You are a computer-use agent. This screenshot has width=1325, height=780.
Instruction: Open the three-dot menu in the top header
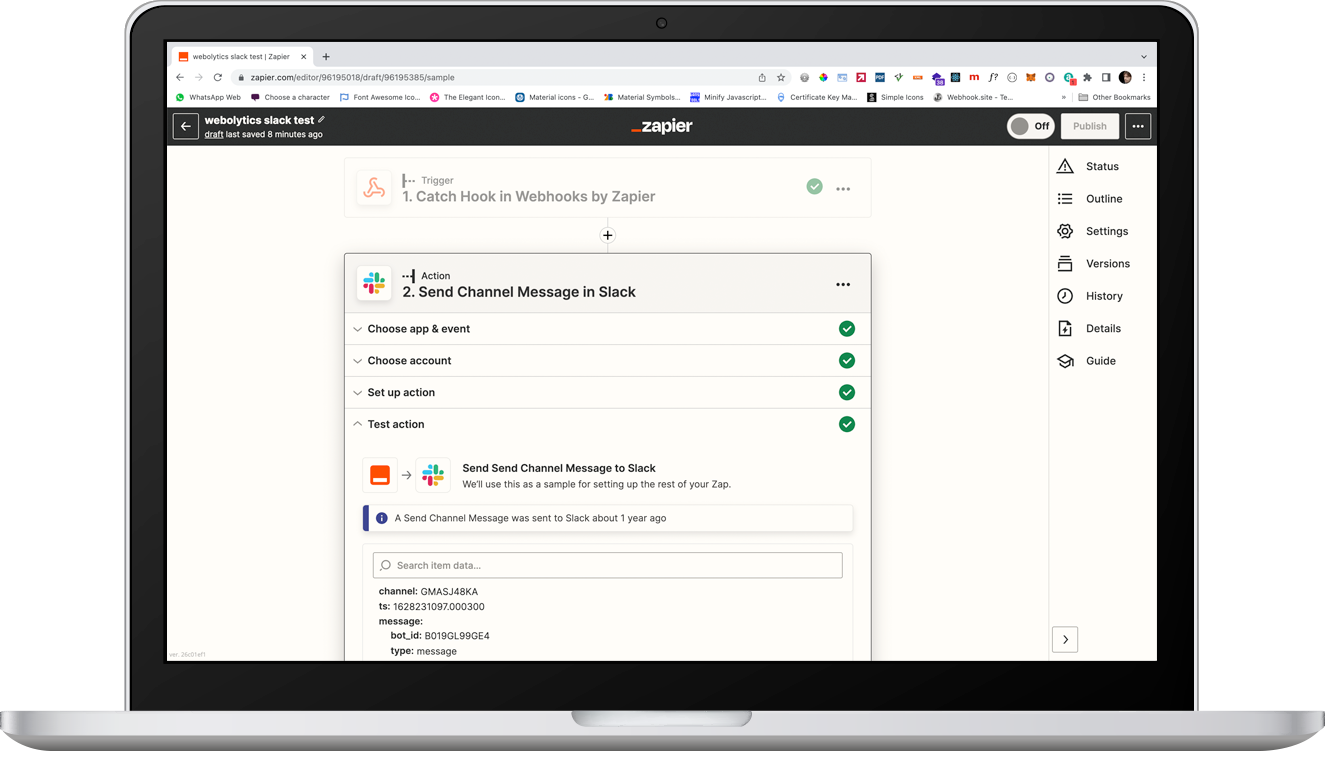click(1137, 127)
